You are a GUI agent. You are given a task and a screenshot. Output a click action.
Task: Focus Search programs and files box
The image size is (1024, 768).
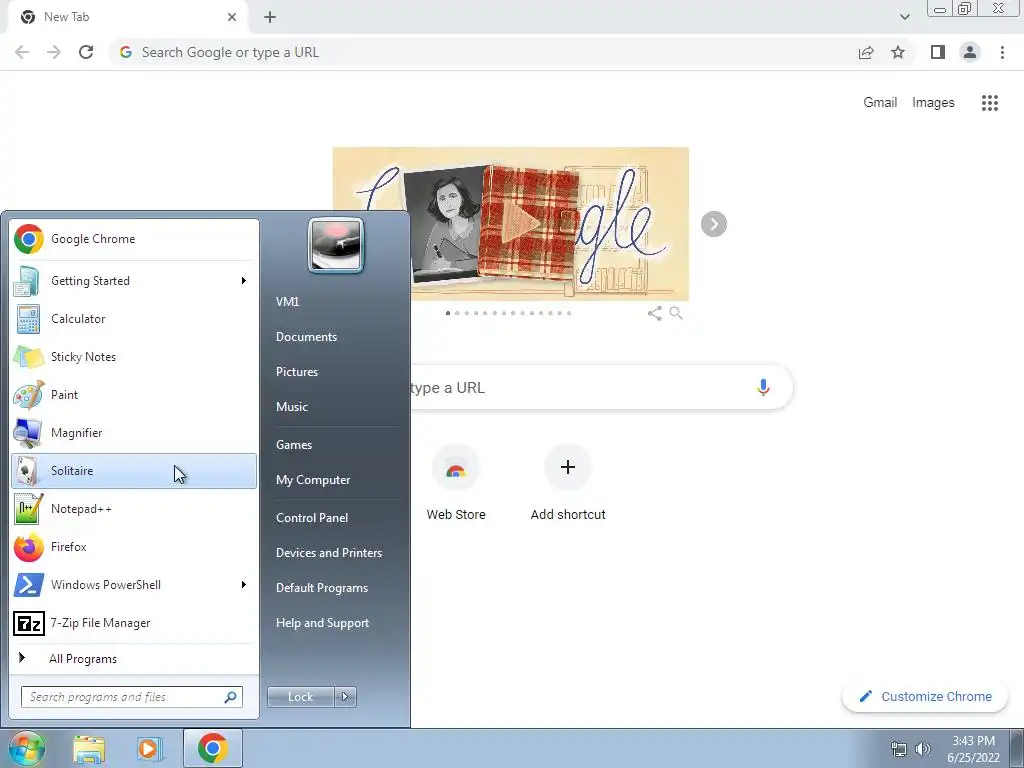[132, 697]
